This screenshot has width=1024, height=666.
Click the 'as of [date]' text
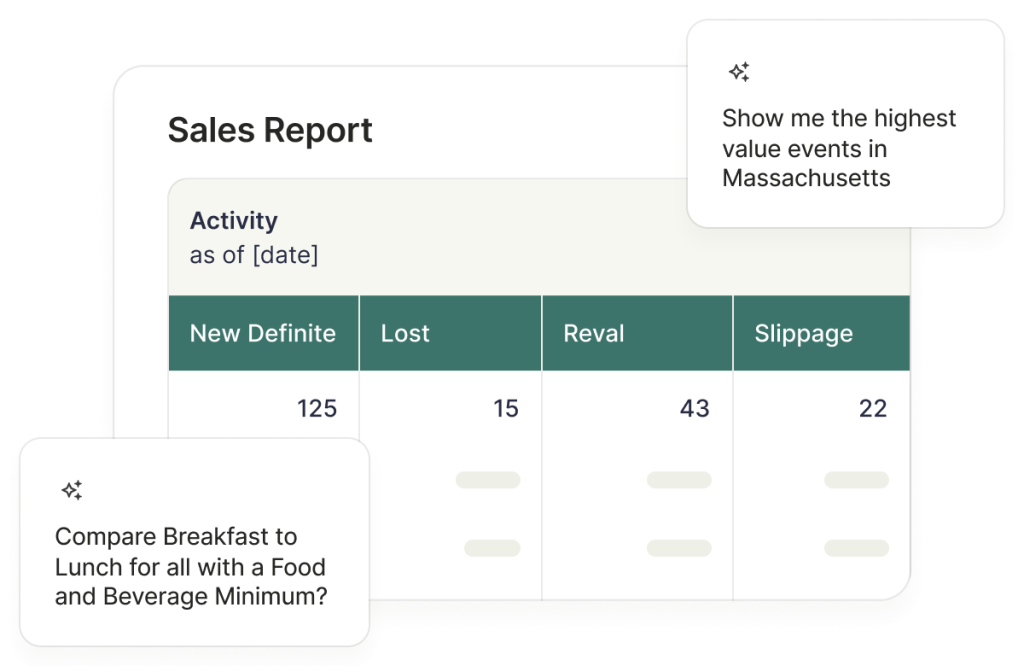[254, 255]
